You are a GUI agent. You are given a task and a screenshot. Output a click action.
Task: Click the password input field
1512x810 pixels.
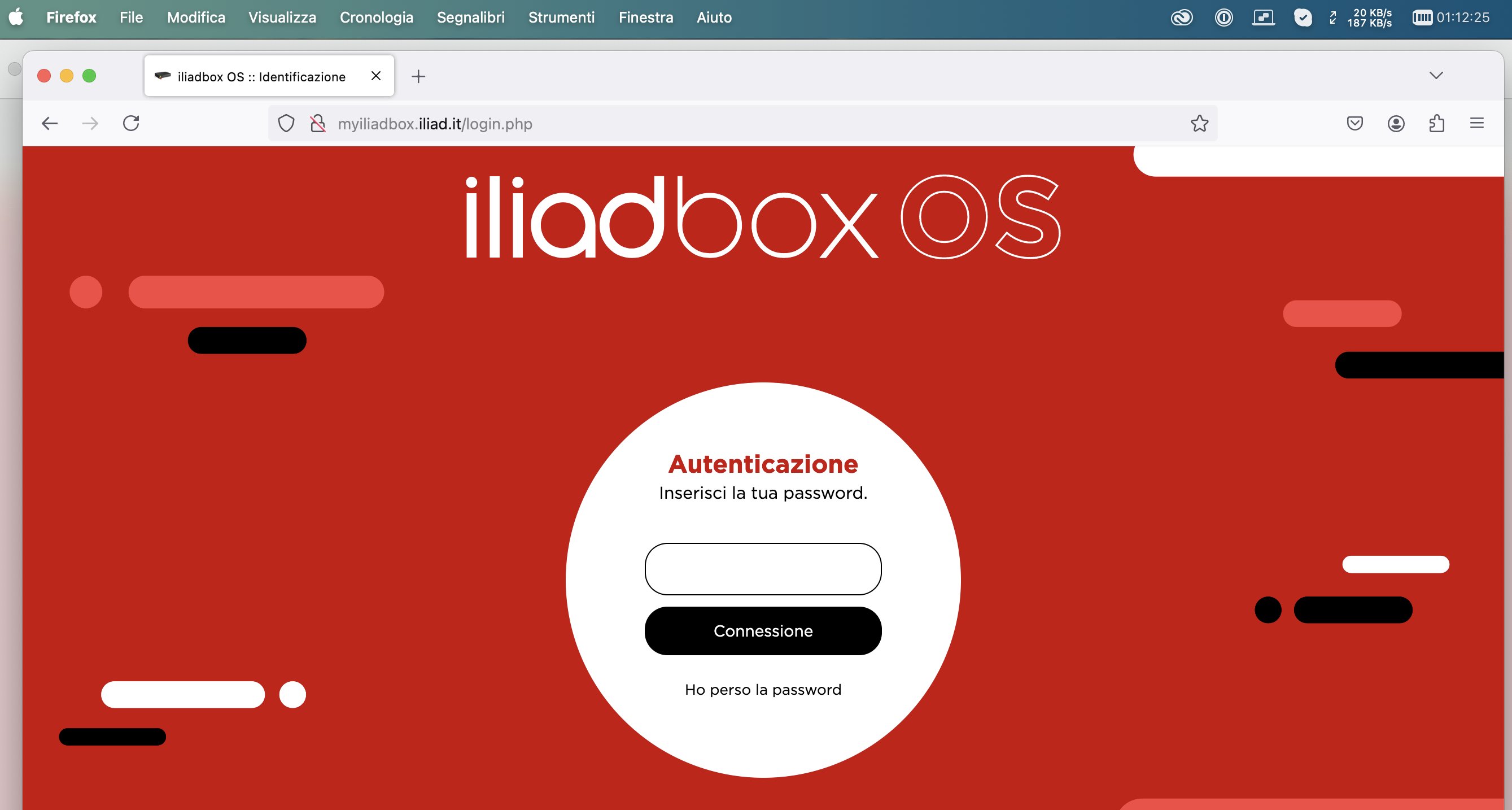point(763,569)
